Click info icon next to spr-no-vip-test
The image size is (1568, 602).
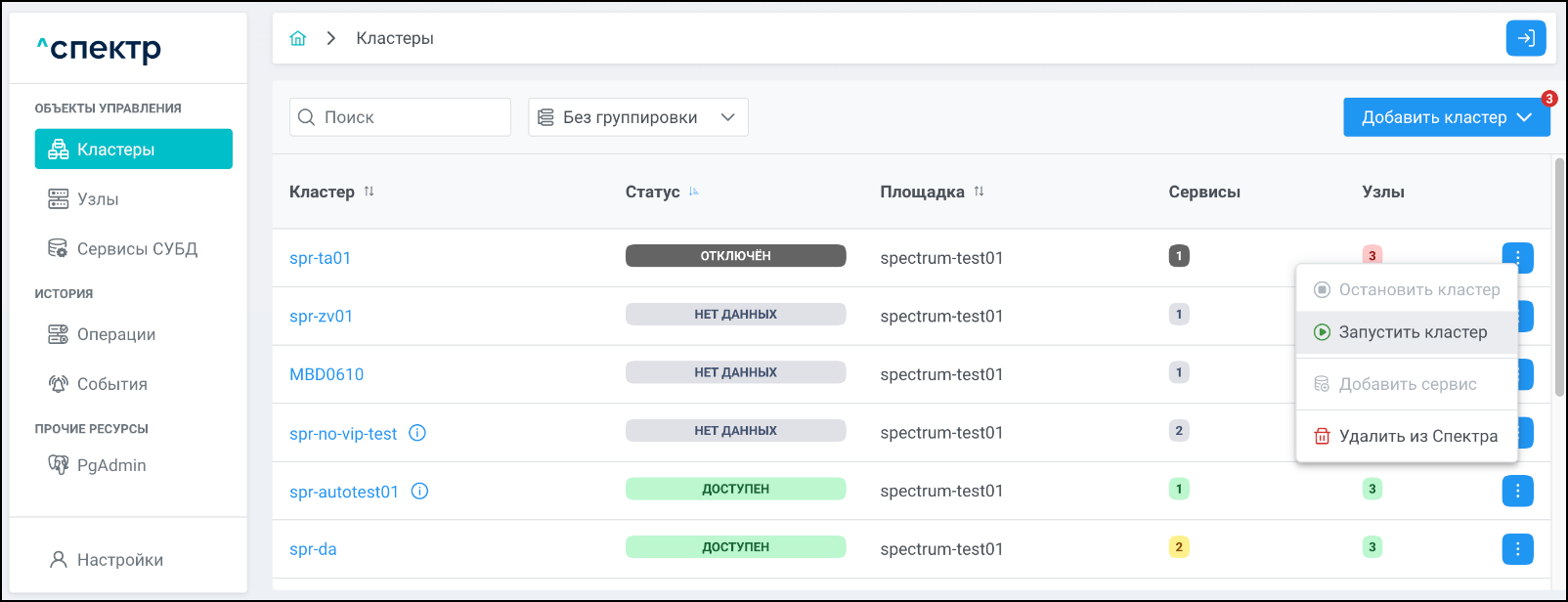[417, 433]
